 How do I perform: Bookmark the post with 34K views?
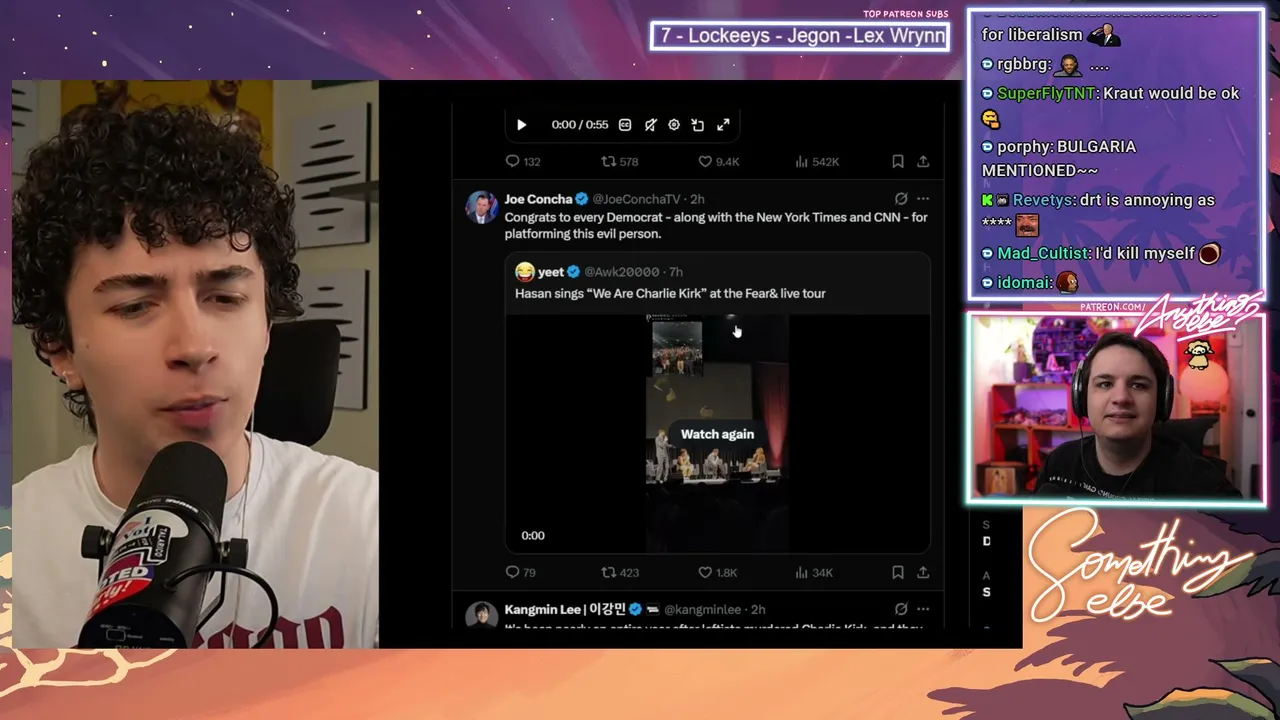(898, 572)
